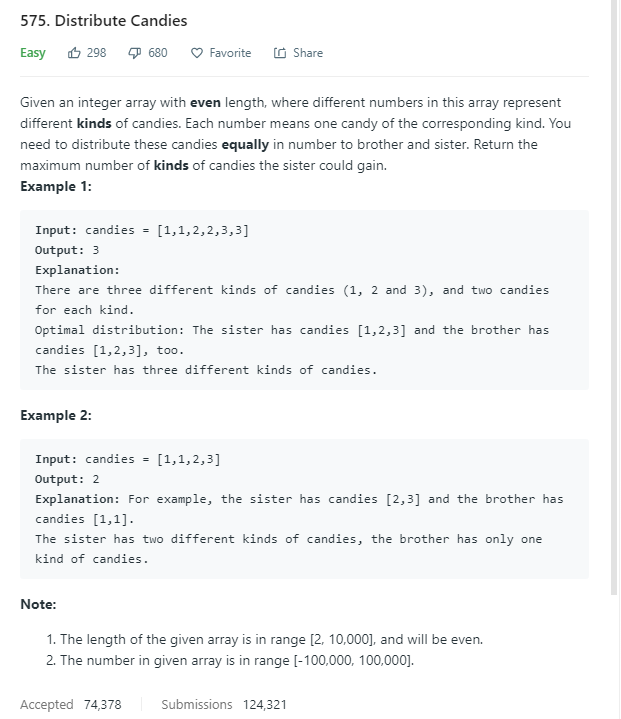The image size is (621, 719).
Task: Click the "Output: 2" line
Action: pyautogui.click(x=67, y=479)
